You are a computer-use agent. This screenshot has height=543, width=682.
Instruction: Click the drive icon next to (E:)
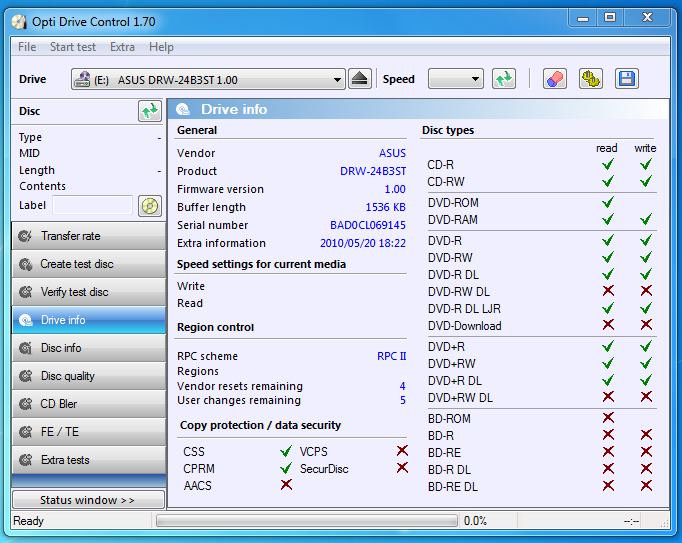(82, 79)
